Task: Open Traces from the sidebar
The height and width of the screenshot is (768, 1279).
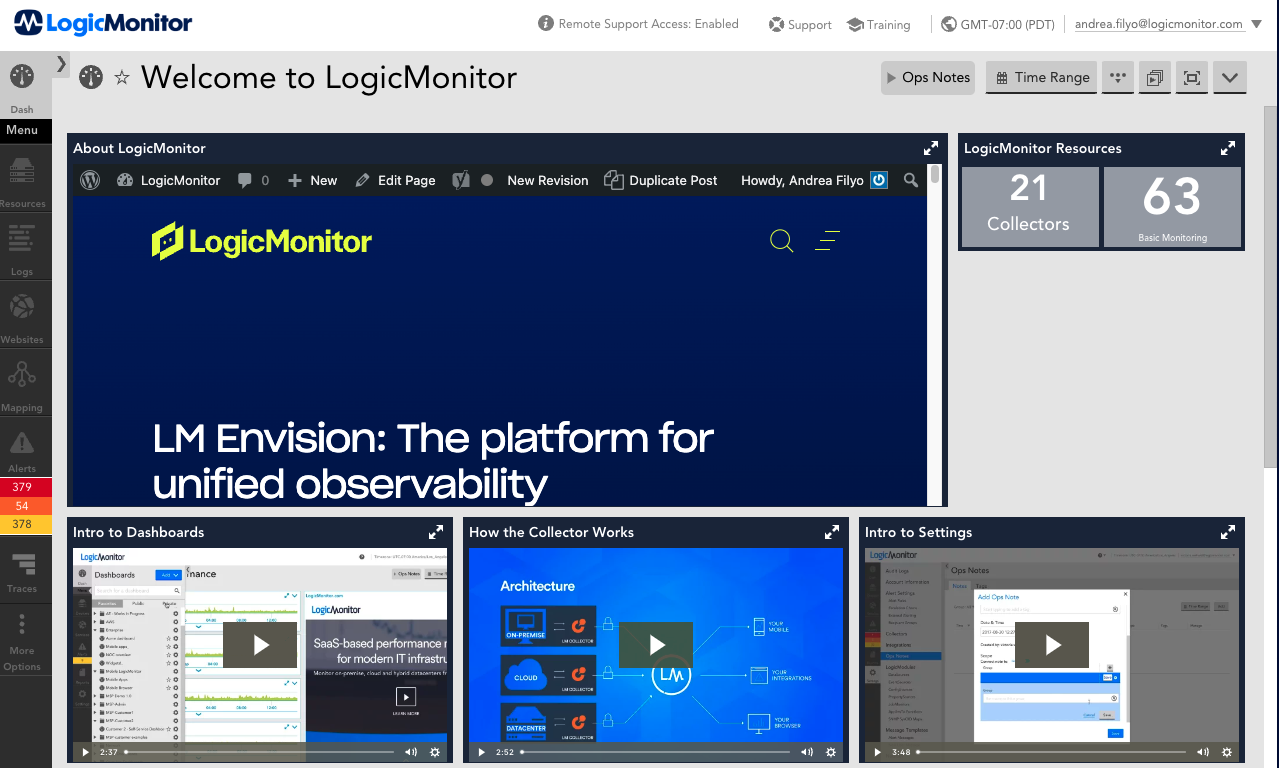Action: (22, 570)
